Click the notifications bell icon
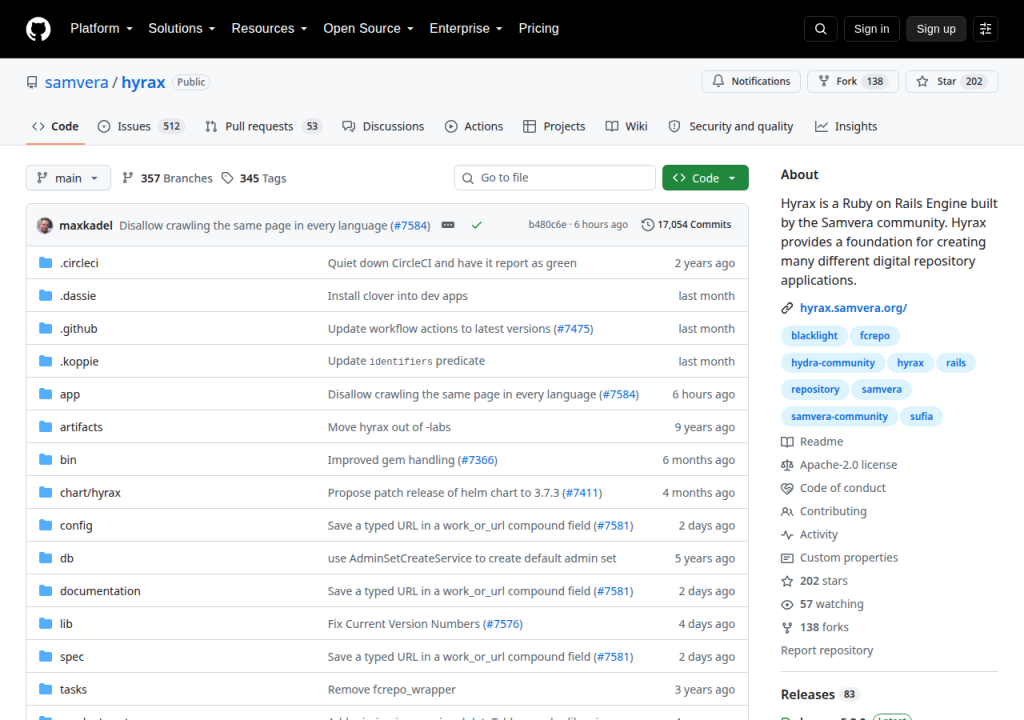The height and width of the screenshot is (720, 1024). 718,81
